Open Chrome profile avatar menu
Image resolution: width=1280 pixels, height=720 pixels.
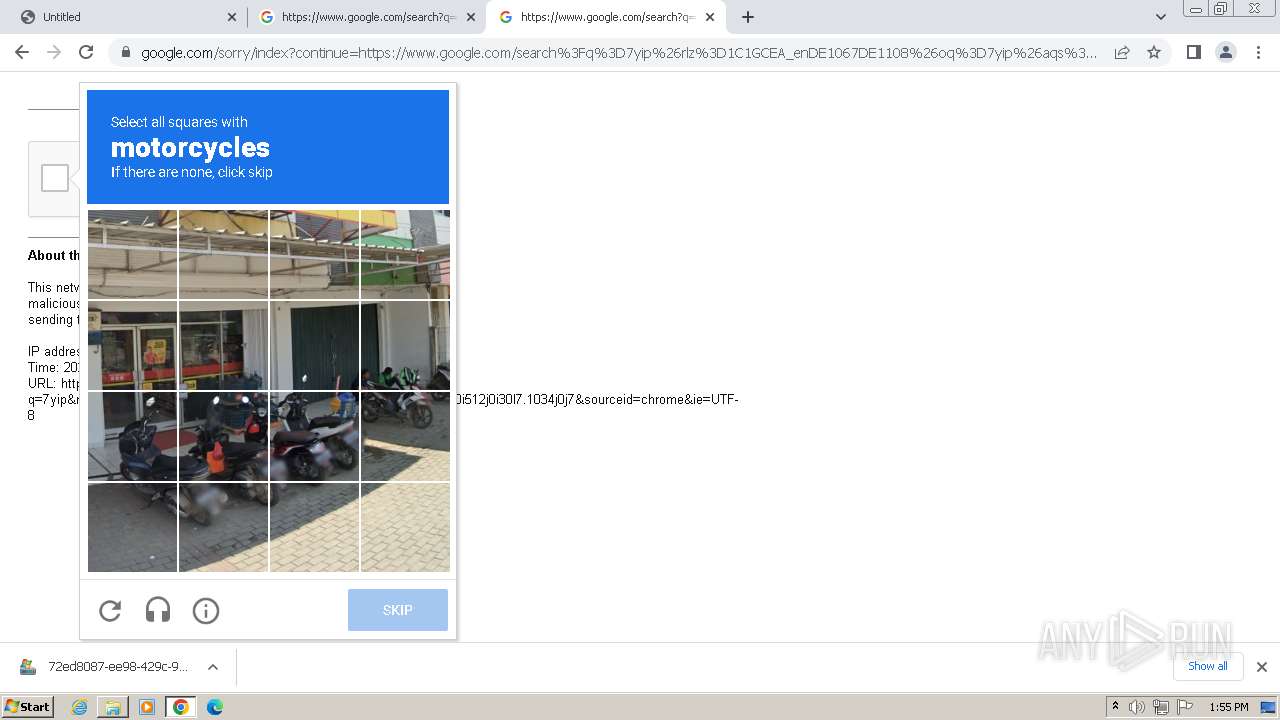tap(1226, 52)
